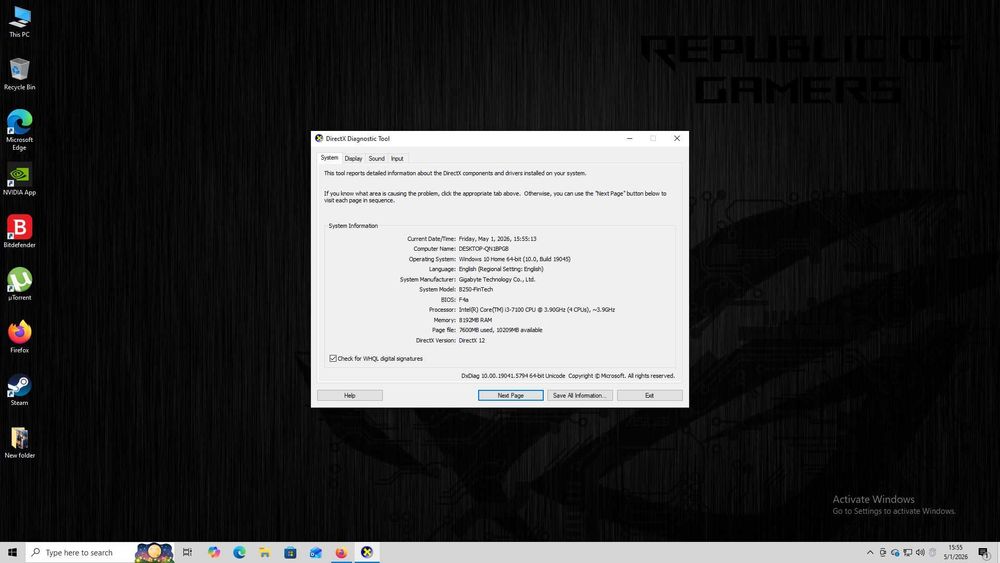Launch Bitdefender from the desktop
This screenshot has height=563, width=1000.
click(x=19, y=231)
